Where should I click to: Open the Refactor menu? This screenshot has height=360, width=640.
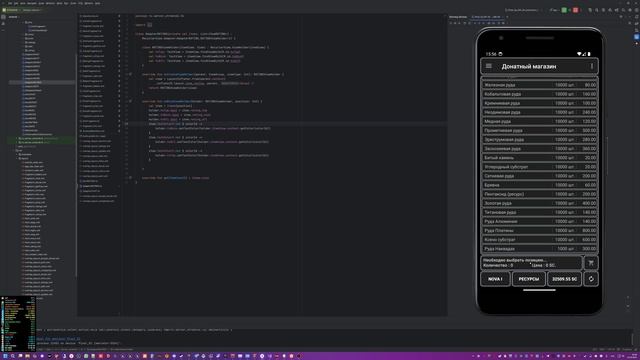(50, 3)
